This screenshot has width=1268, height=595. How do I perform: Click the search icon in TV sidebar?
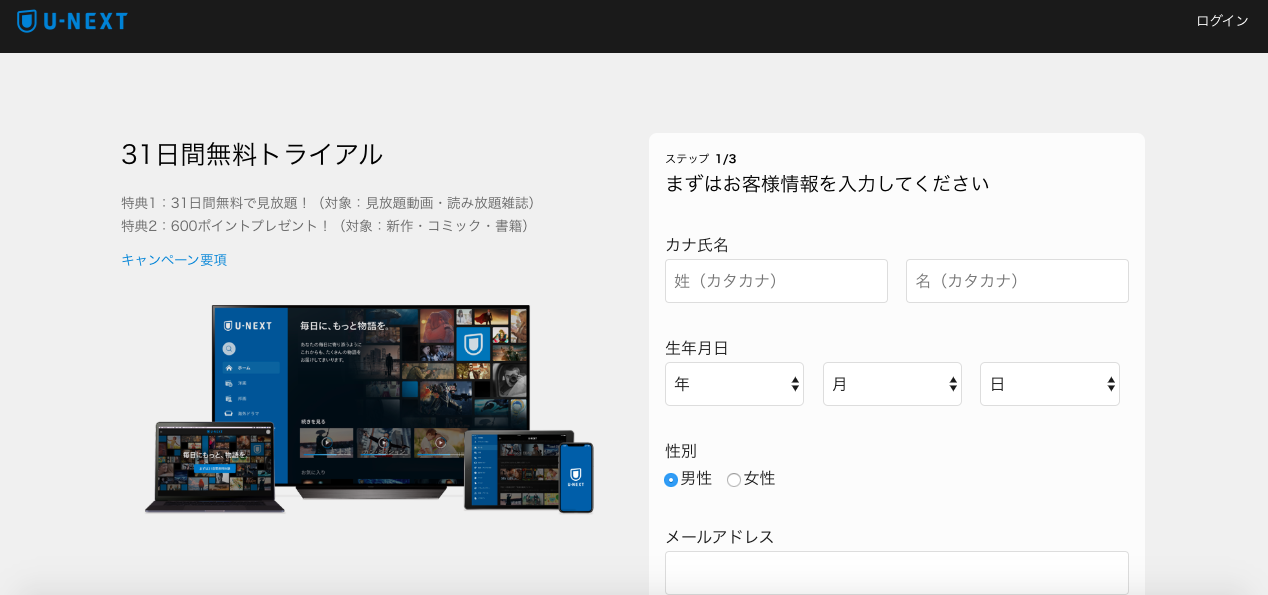click(x=229, y=348)
